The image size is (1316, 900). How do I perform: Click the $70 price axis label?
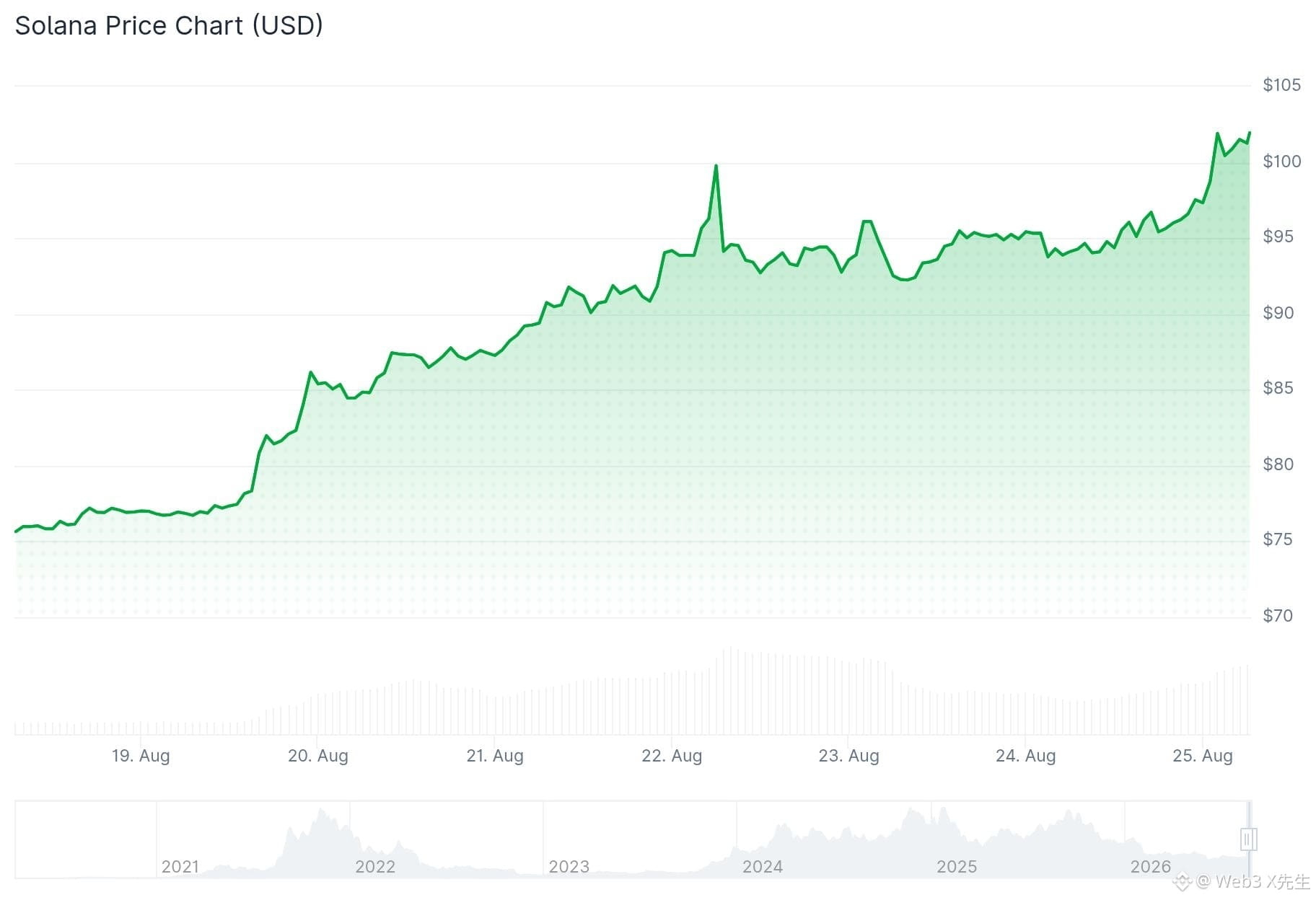click(x=1278, y=616)
